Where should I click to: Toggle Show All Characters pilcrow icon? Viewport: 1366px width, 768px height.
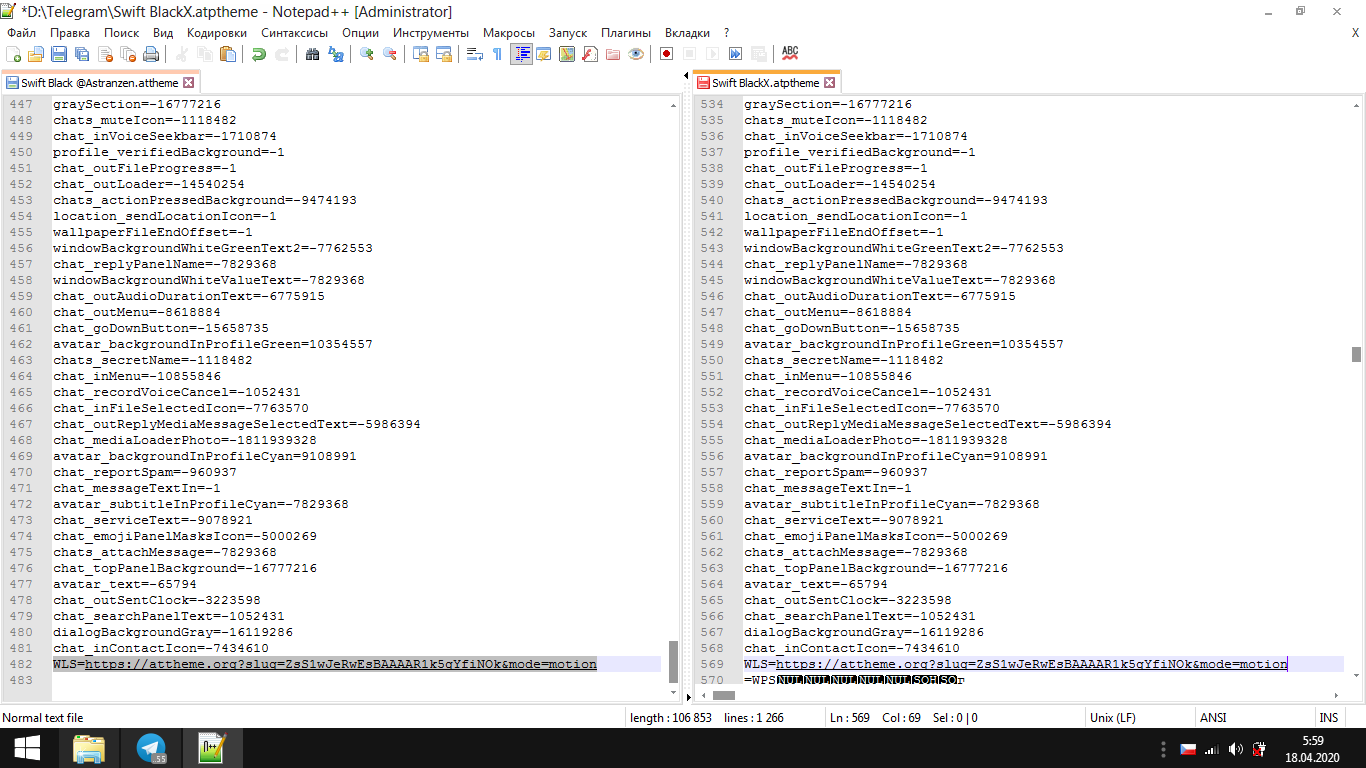coord(498,54)
